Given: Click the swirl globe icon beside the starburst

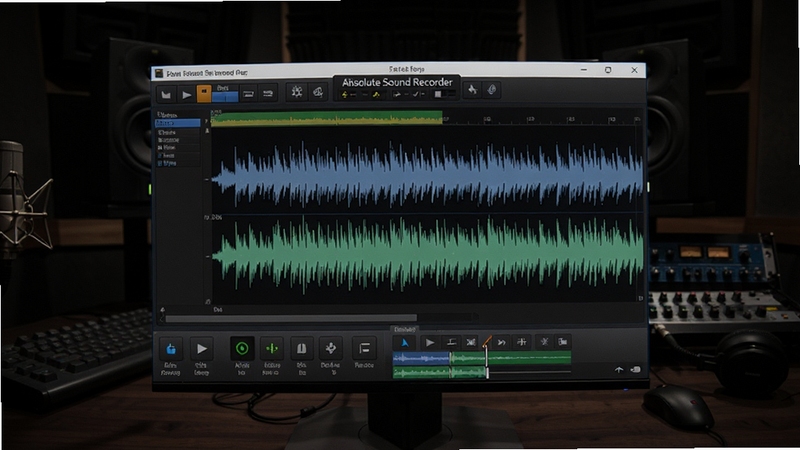Looking at the screenshot, I should [x=318, y=92].
